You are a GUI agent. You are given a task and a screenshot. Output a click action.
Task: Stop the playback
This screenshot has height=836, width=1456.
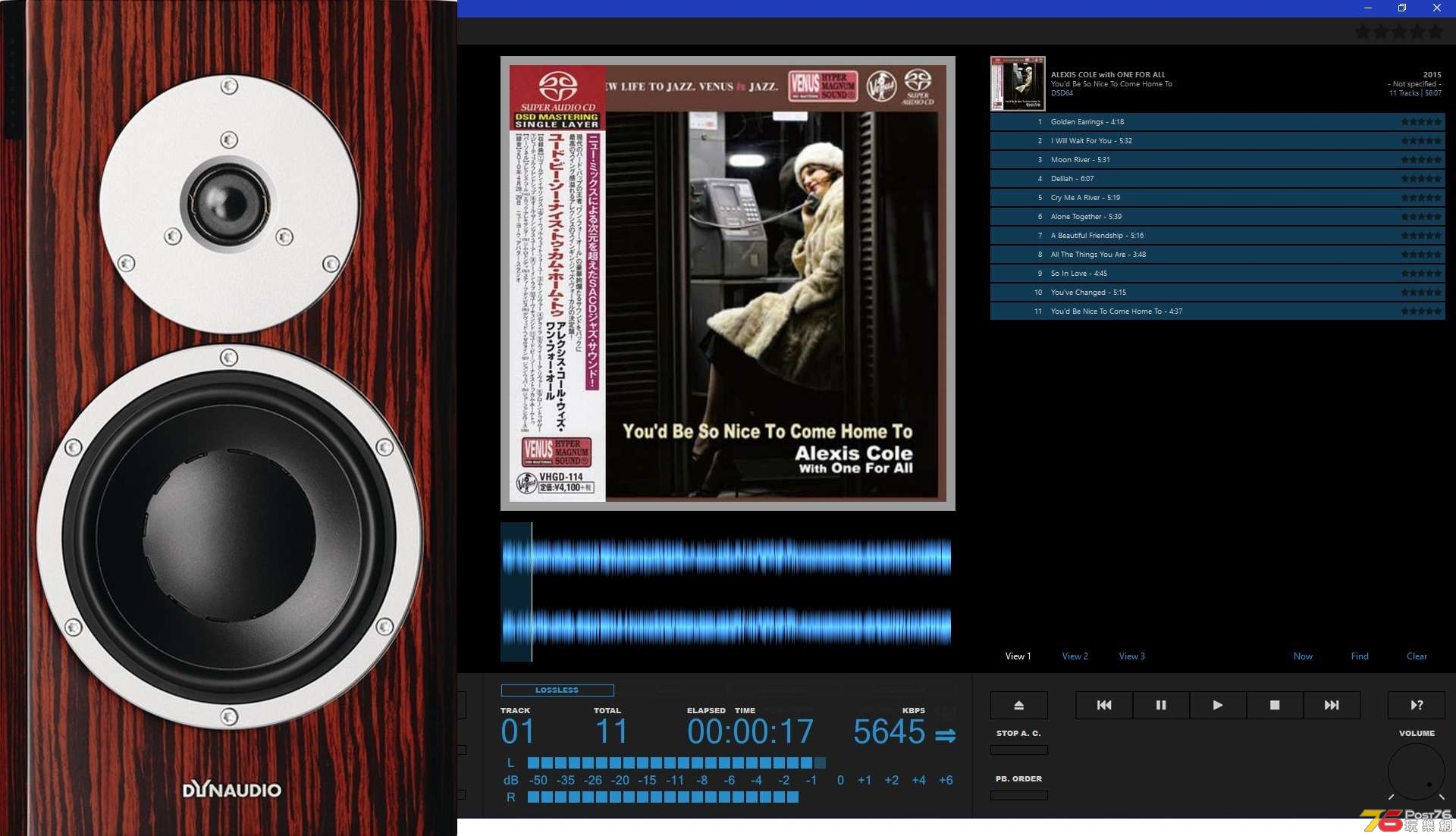1275,705
